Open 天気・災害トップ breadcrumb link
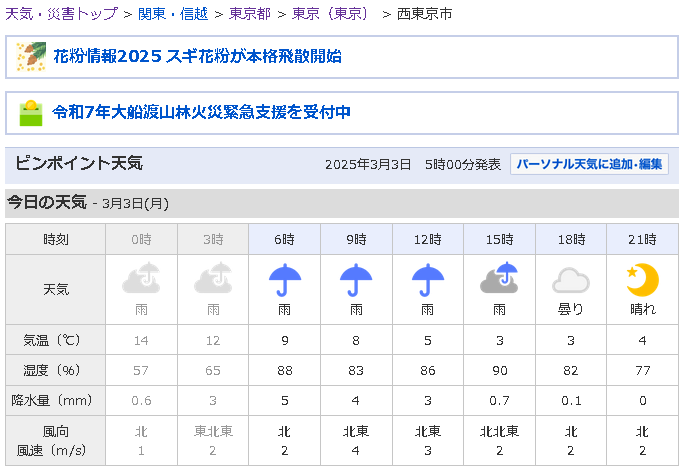The height and width of the screenshot is (469, 683). 62,14
